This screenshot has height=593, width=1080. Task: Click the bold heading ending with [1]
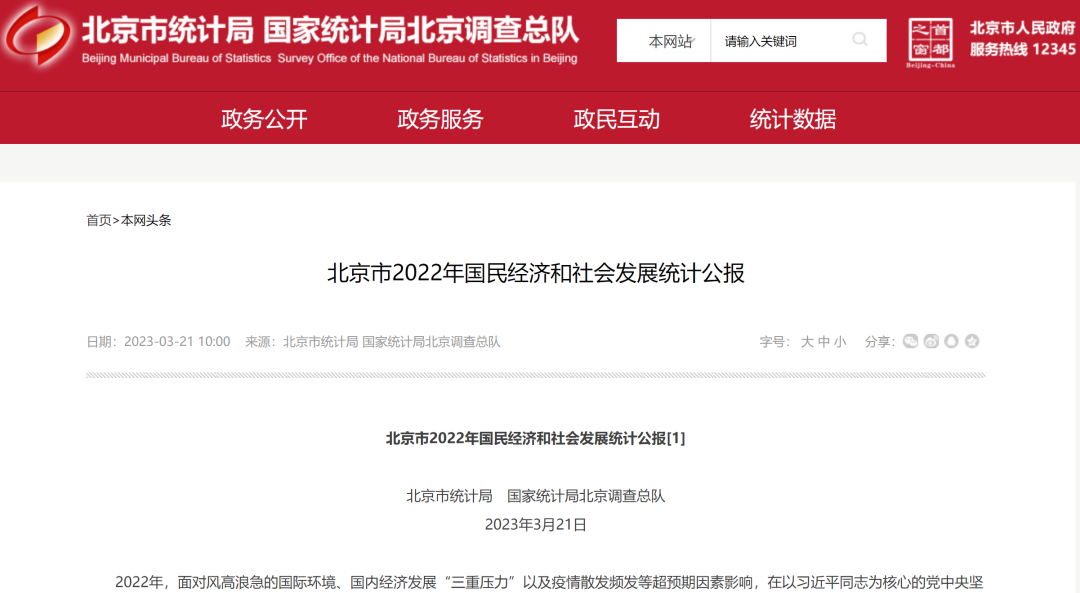point(536,438)
